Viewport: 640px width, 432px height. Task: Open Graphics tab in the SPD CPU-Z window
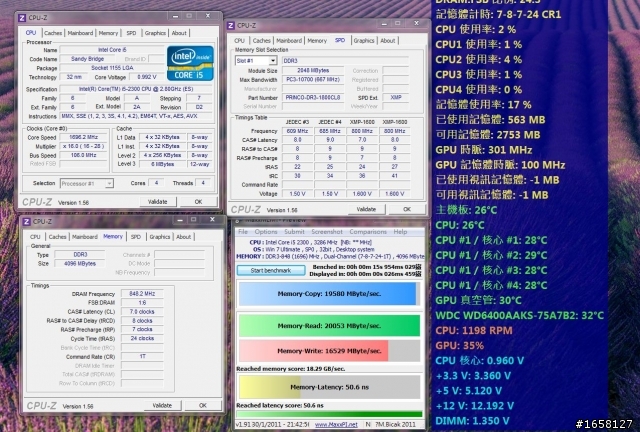pos(364,40)
